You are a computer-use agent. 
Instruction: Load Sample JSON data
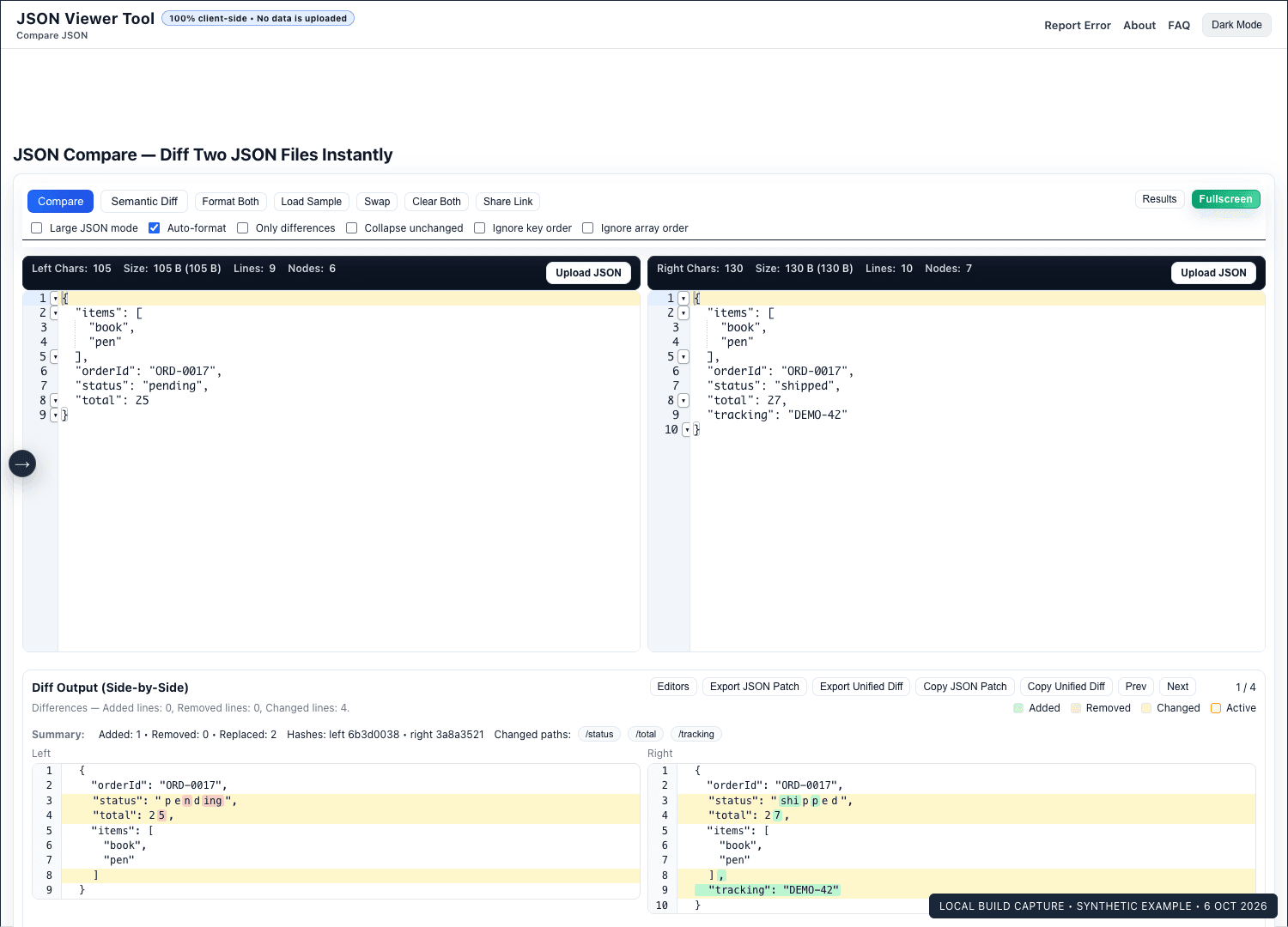tap(312, 202)
